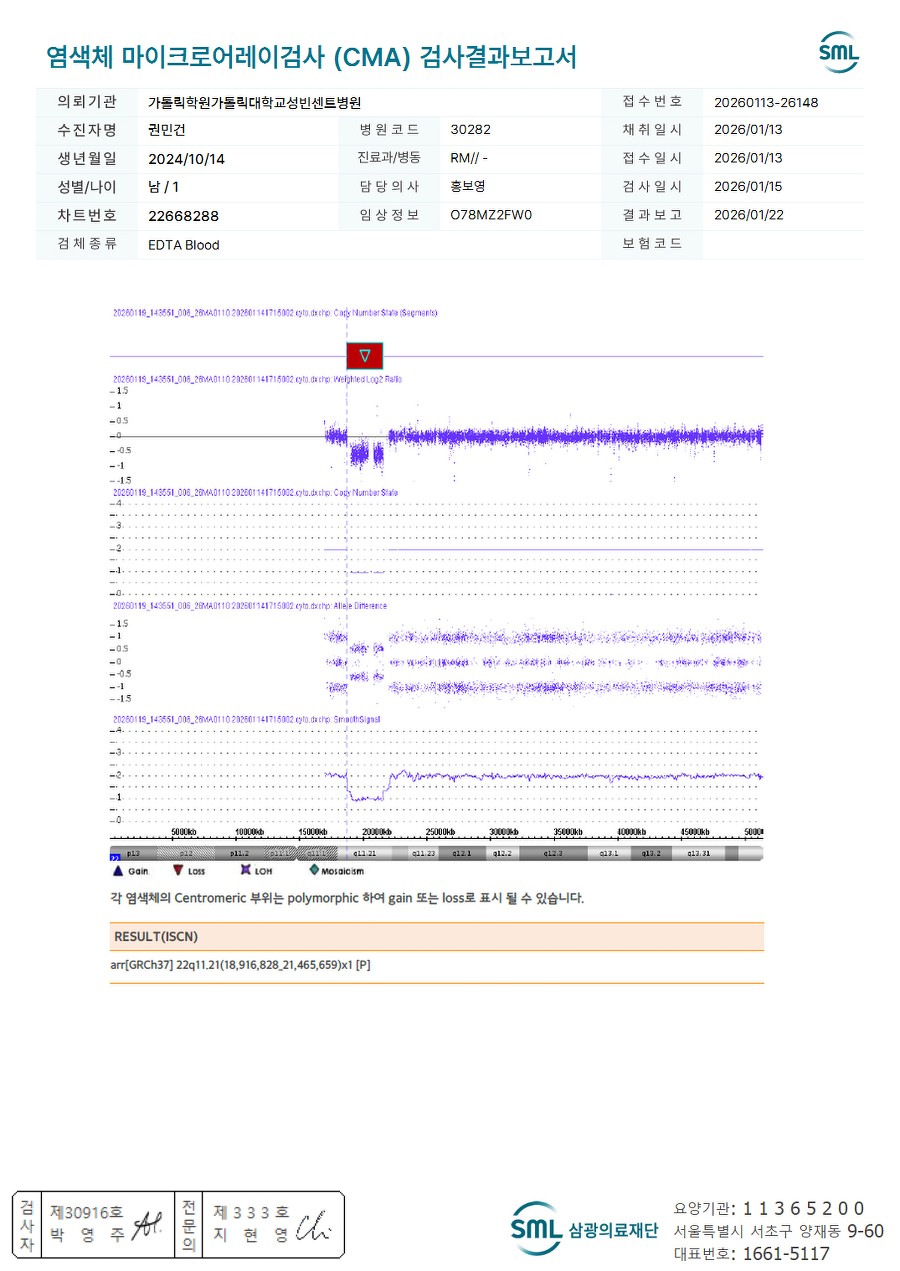Screen dimensions: 900x1271
Task: Click the LOH legend icon
Action: point(246,871)
